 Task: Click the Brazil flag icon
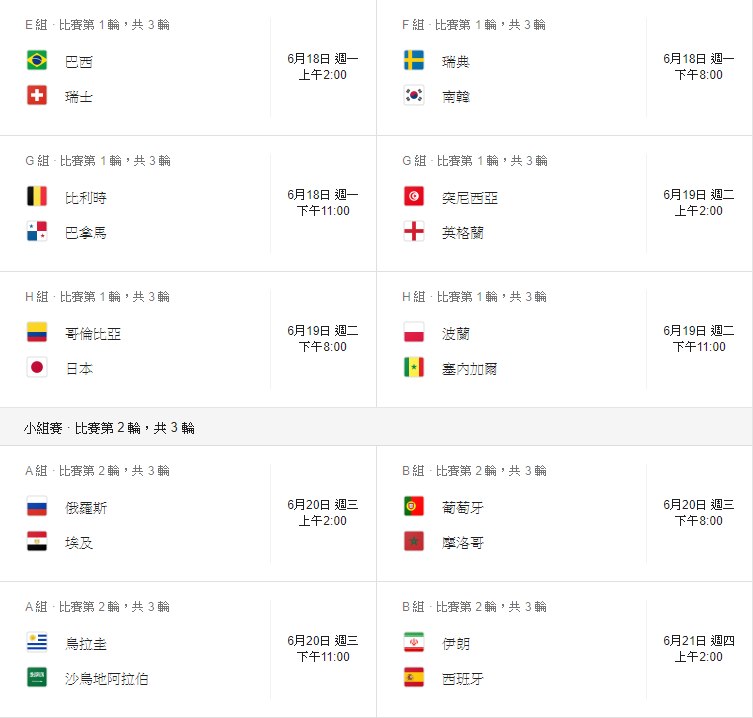(37, 61)
